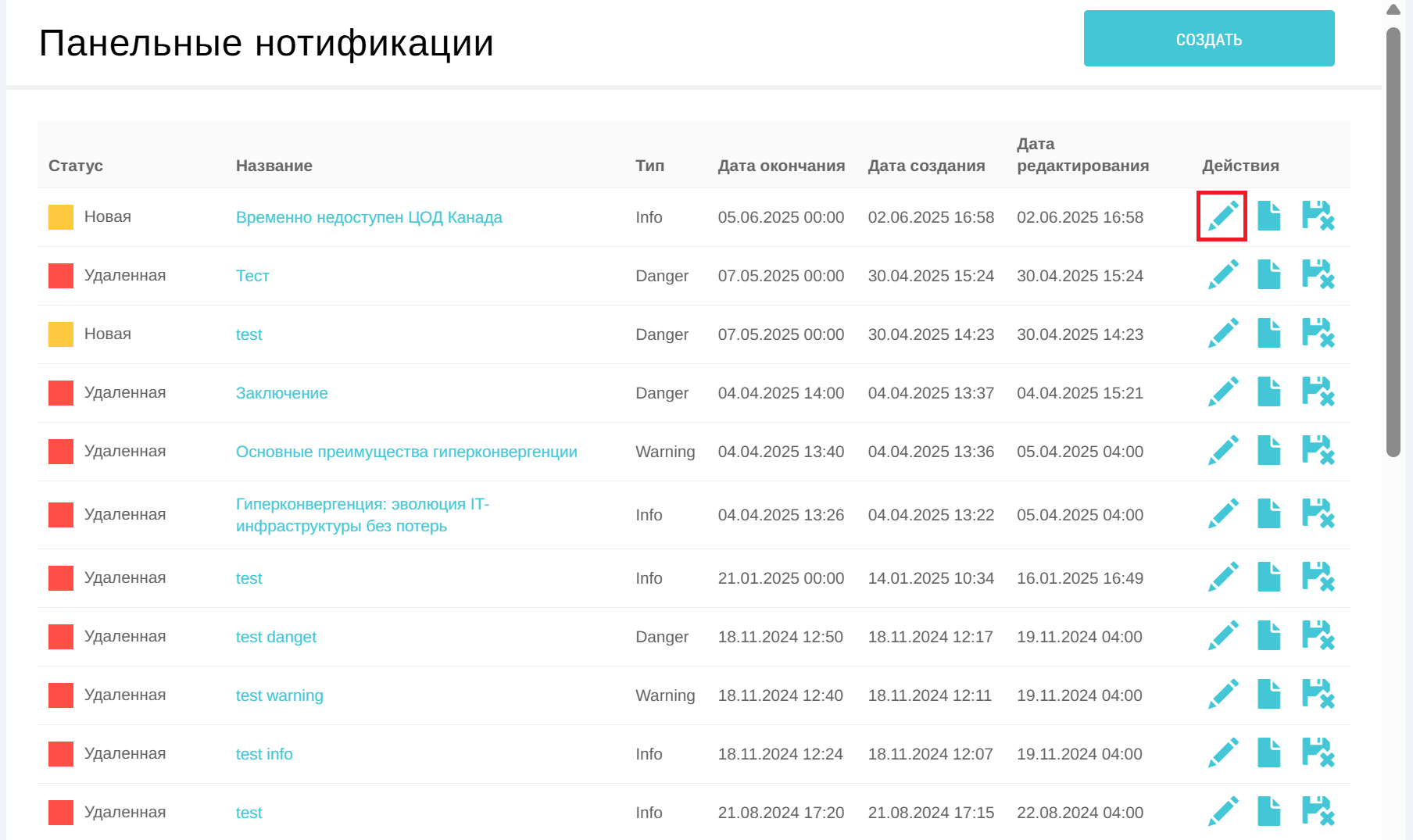Edit the test notification created 21.08.2024 17:15
The width and height of the screenshot is (1413, 840).
1223,811
